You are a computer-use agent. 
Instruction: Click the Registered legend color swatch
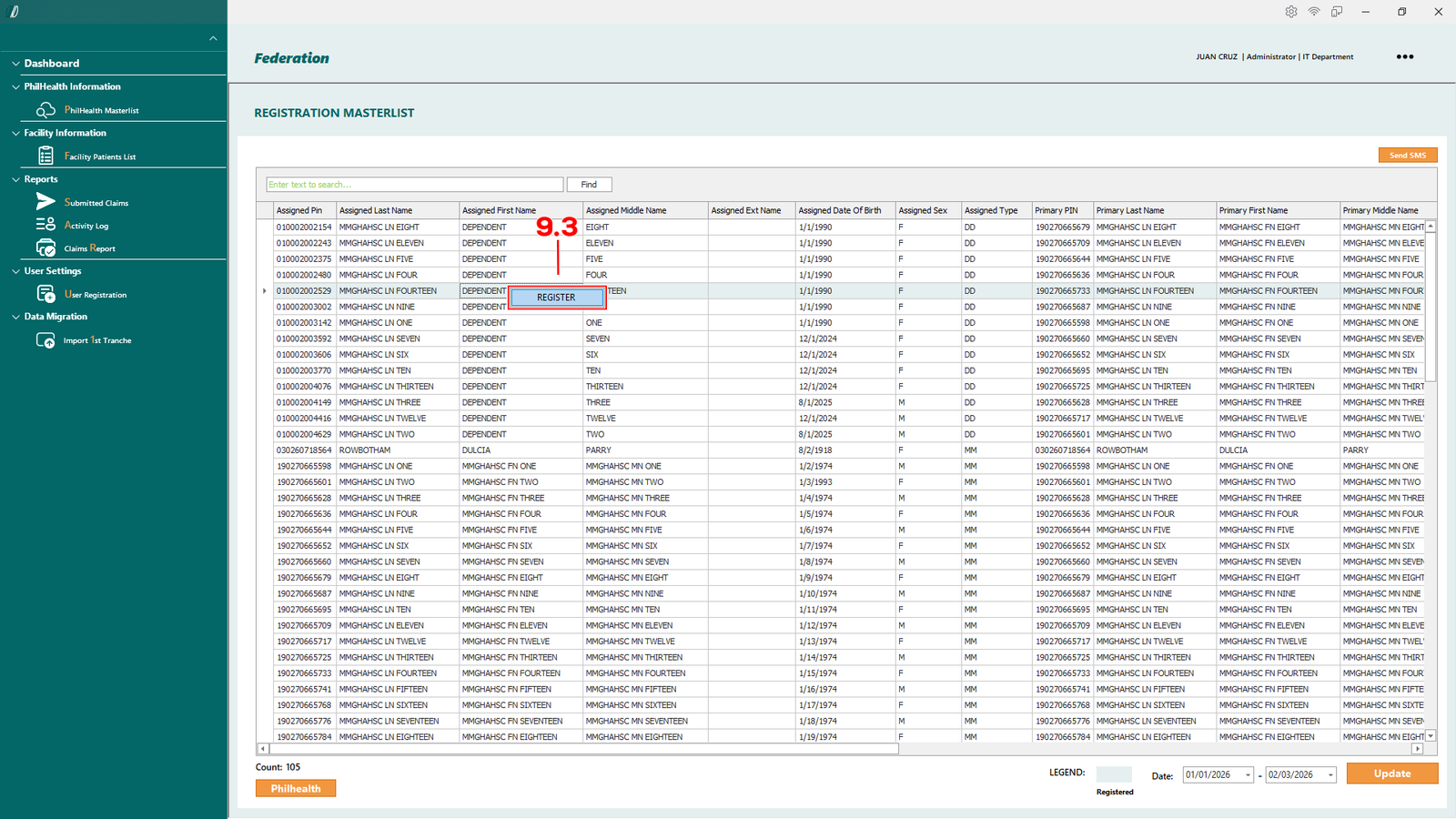pyautogui.click(x=1114, y=774)
